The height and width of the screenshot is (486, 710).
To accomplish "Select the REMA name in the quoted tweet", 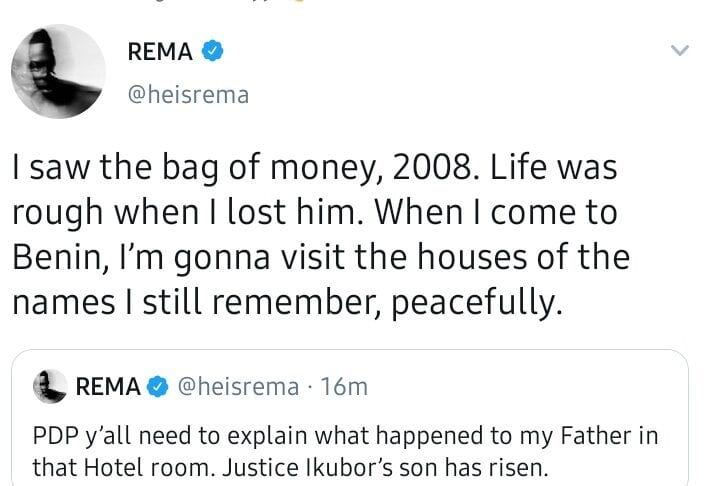I will pos(108,387).
